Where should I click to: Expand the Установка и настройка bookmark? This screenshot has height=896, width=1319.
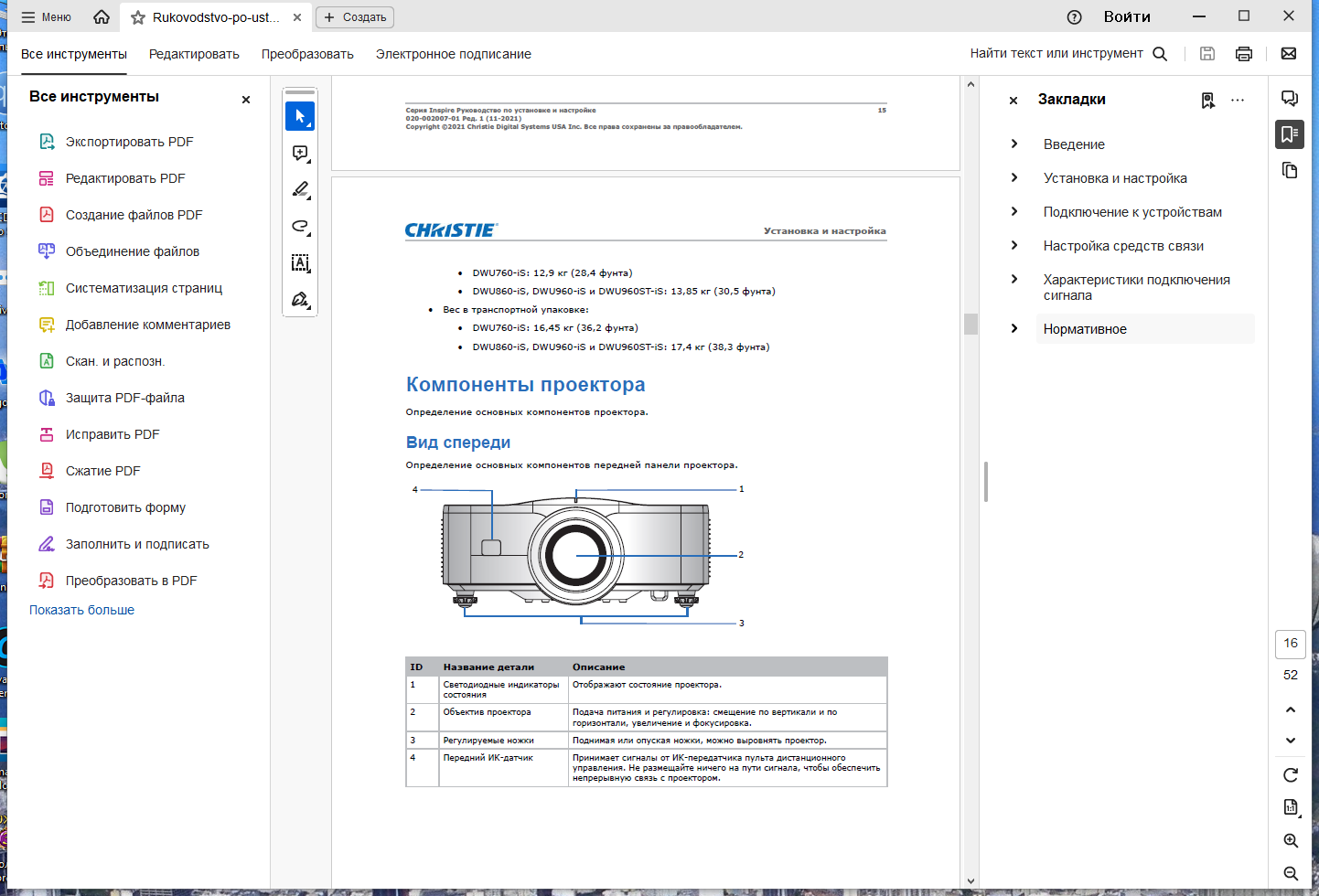coord(1014,177)
